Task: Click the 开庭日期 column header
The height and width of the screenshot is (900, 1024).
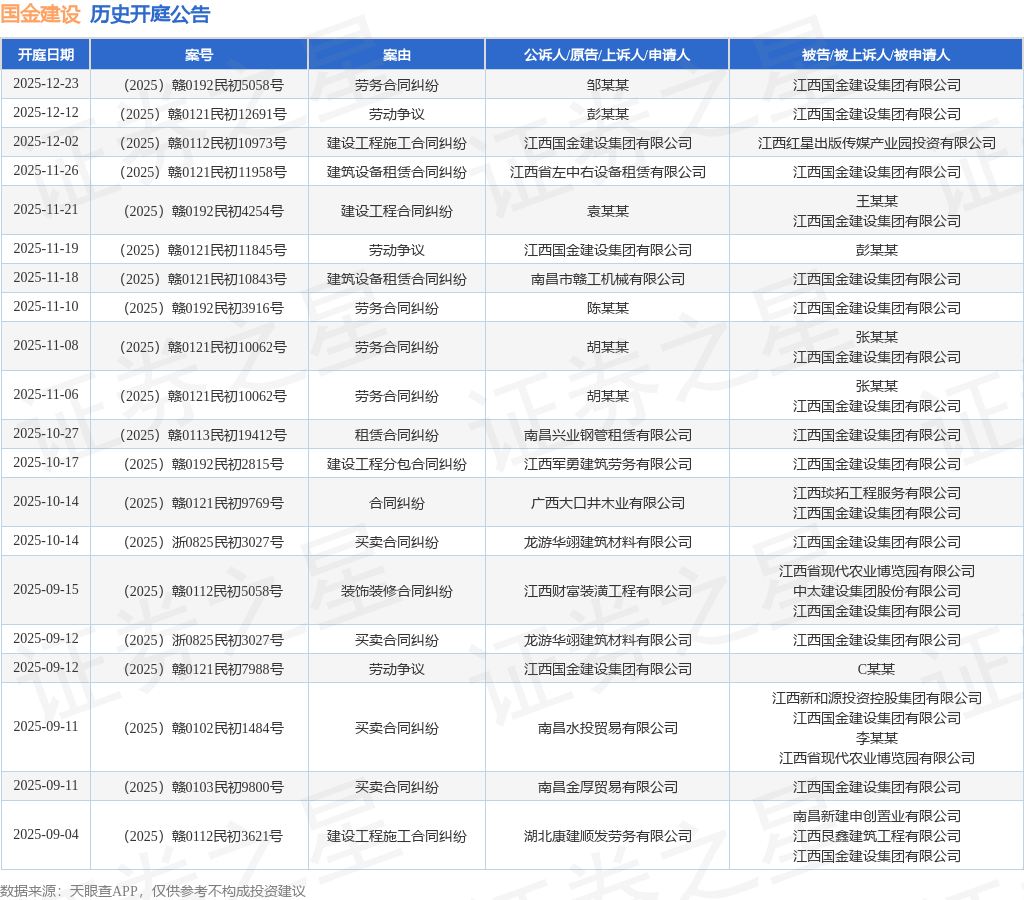Action: coord(46,55)
